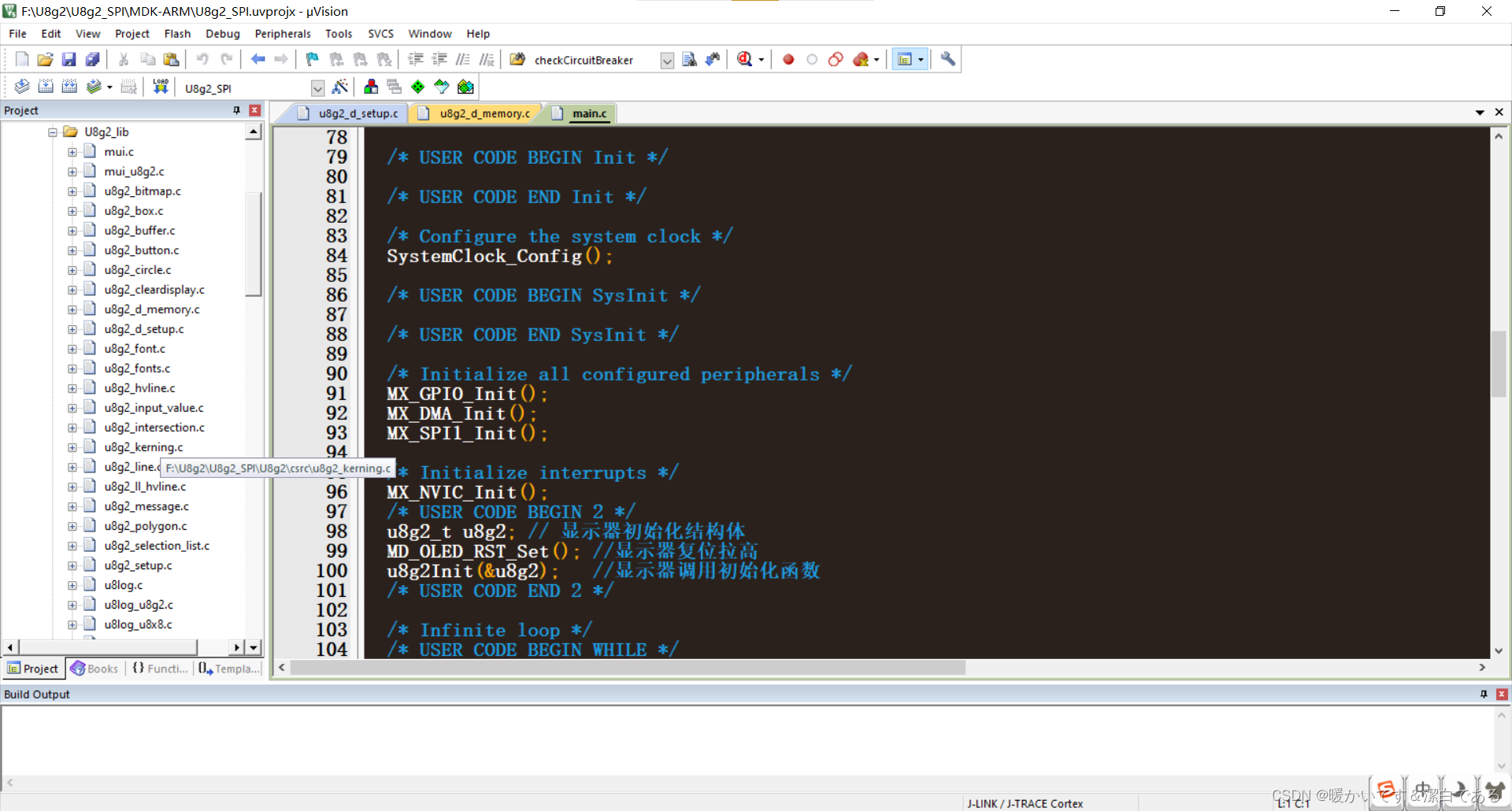Image resolution: width=1512 pixels, height=811 pixels.
Task: Enable/Disable breakpoint on current line
Action: pos(812,59)
